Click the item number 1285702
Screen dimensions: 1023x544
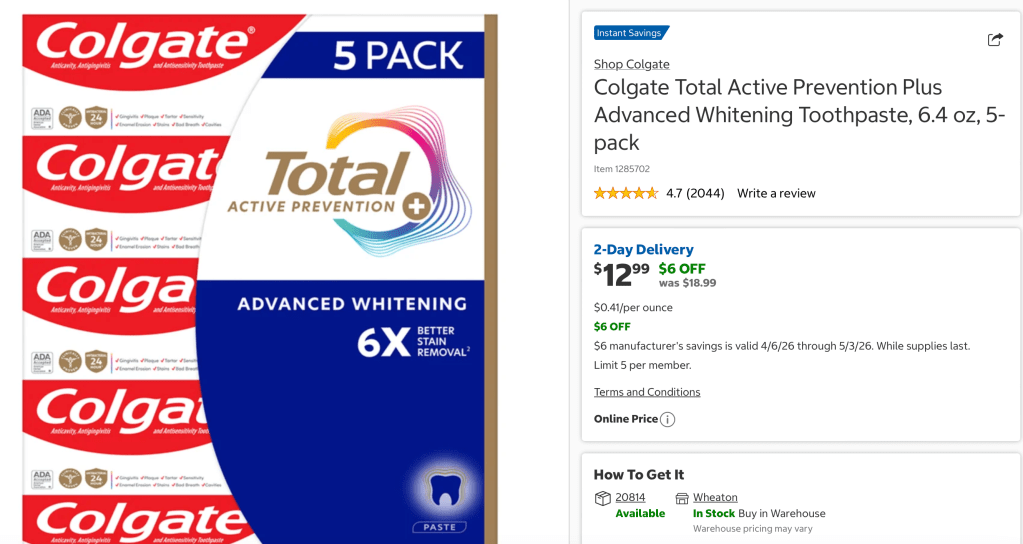click(x=621, y=169)
